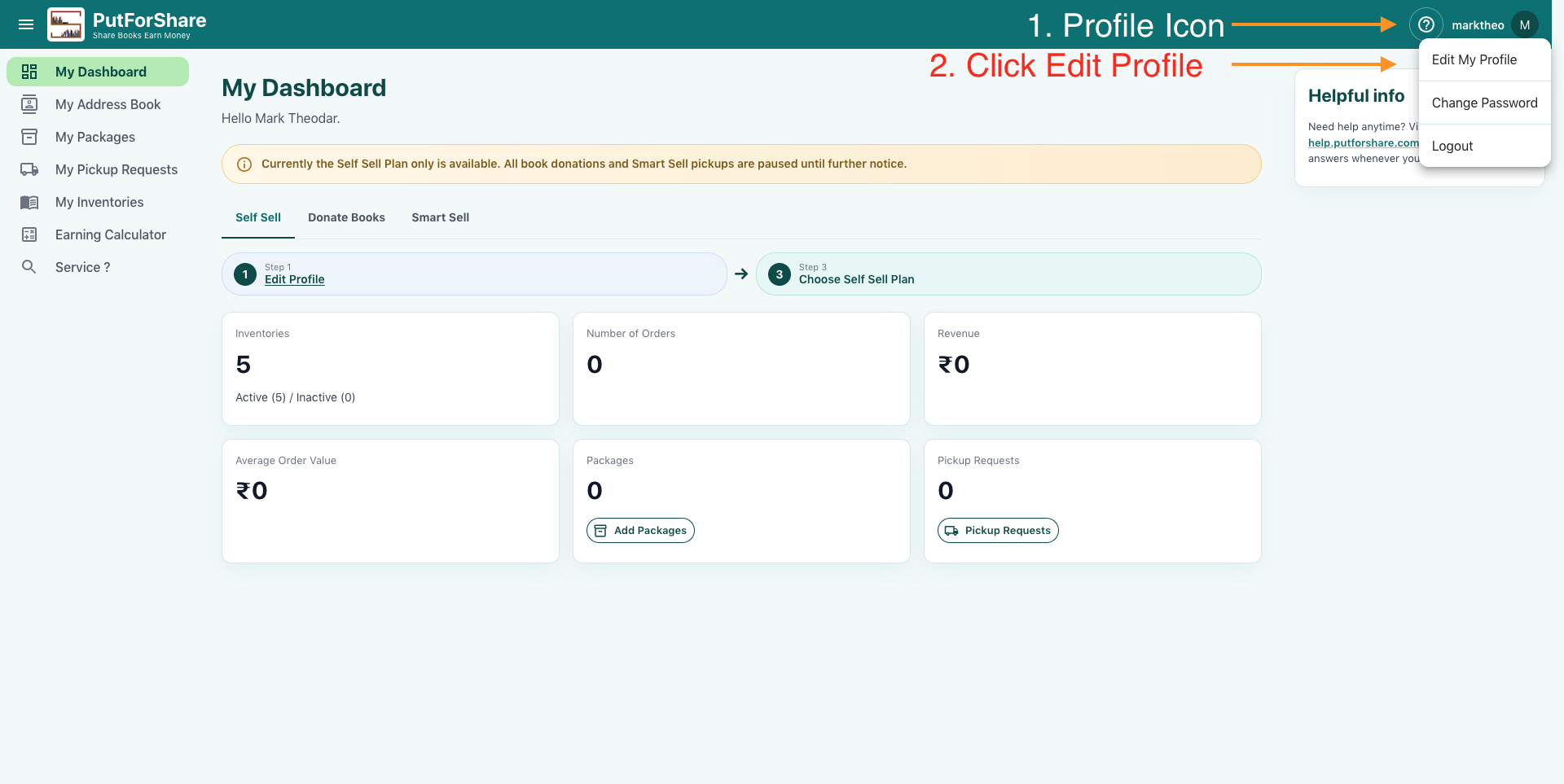Open the Service ? page
Image resolution: width=1564 pixels, height=784 pixels.
pos(98,267)
